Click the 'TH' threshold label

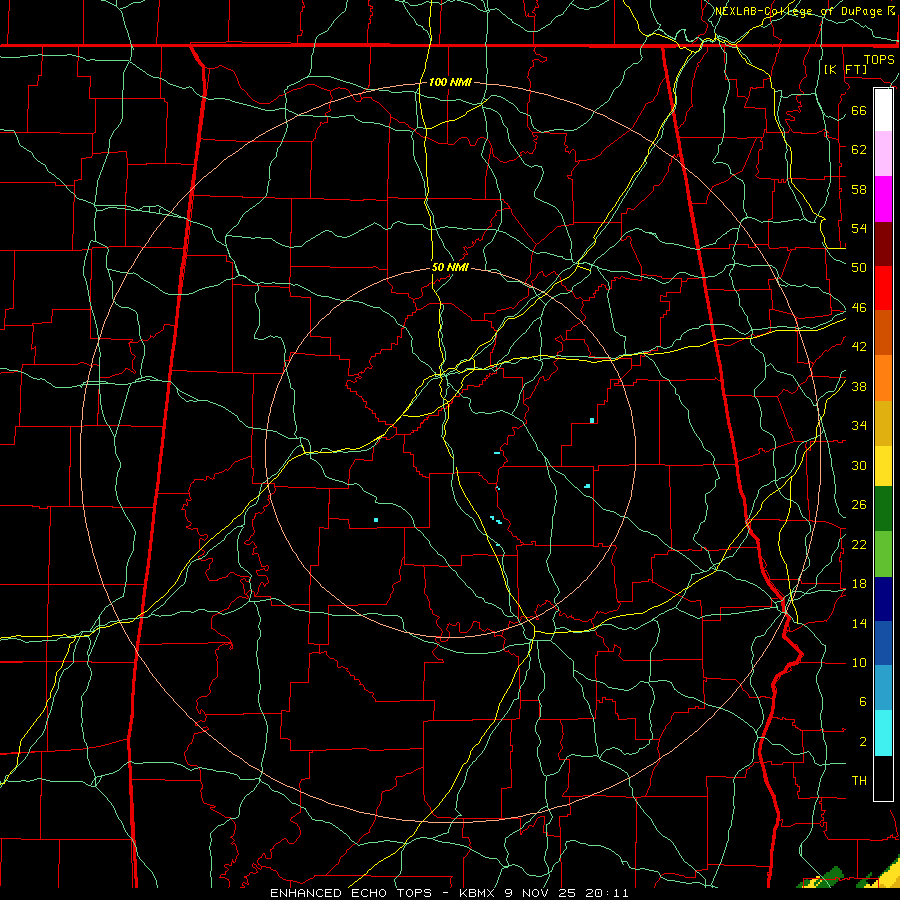coord(859,781)
